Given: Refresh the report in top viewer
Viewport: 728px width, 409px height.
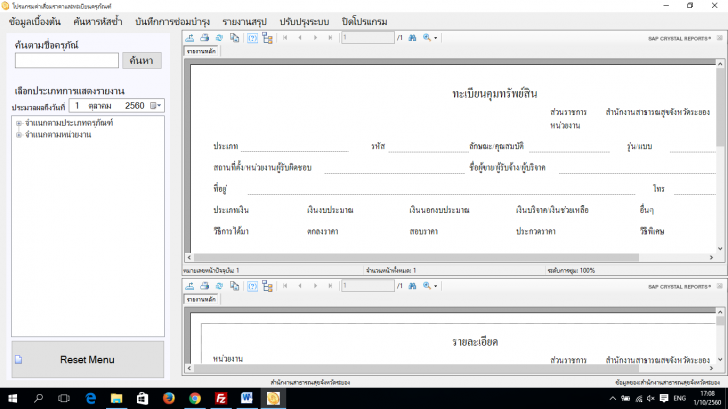Looking at the screenshot, I should (x=219, y=38).
